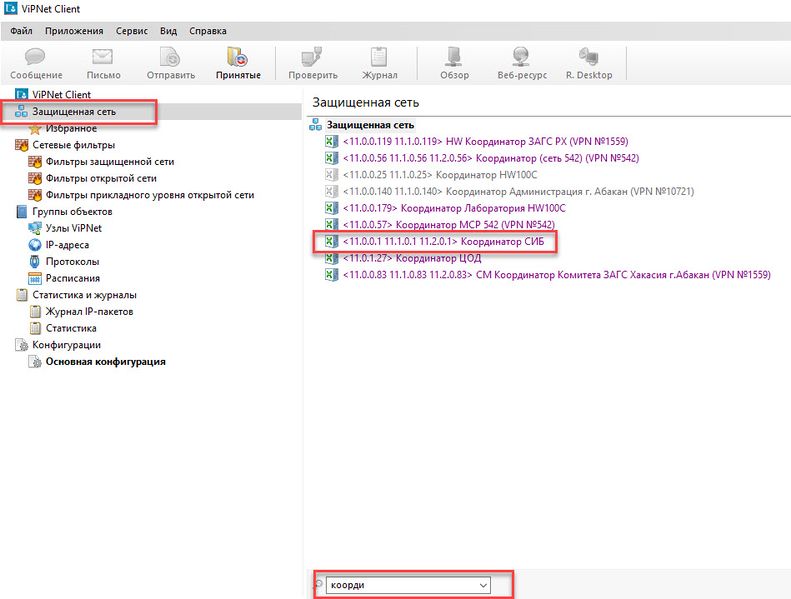Click the node icon beside Координатор ЦОД
The width and height of the screenshot is (791, 599).
(x=331, y=258)
